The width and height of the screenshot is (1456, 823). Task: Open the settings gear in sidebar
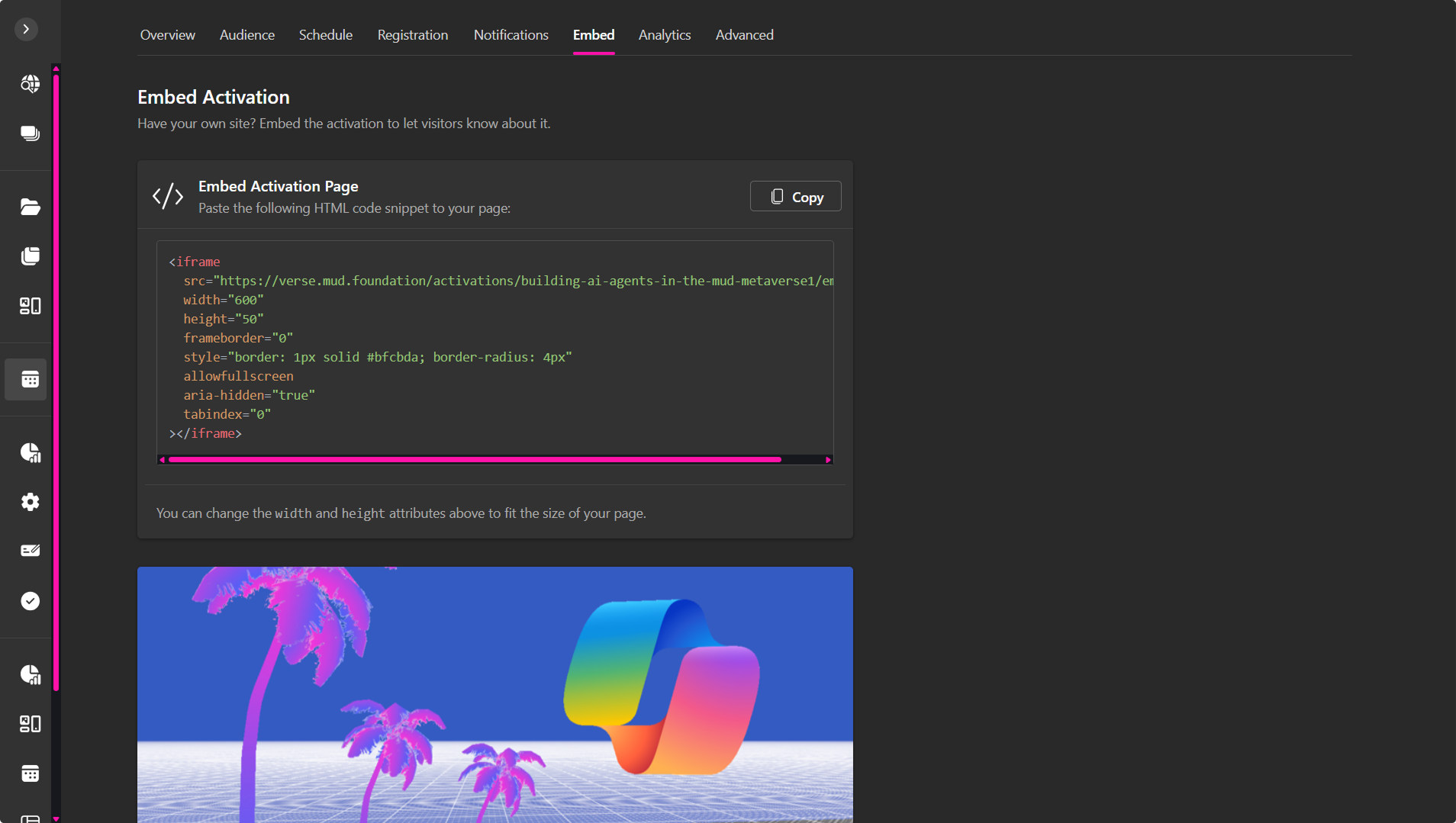click(30, 502)
